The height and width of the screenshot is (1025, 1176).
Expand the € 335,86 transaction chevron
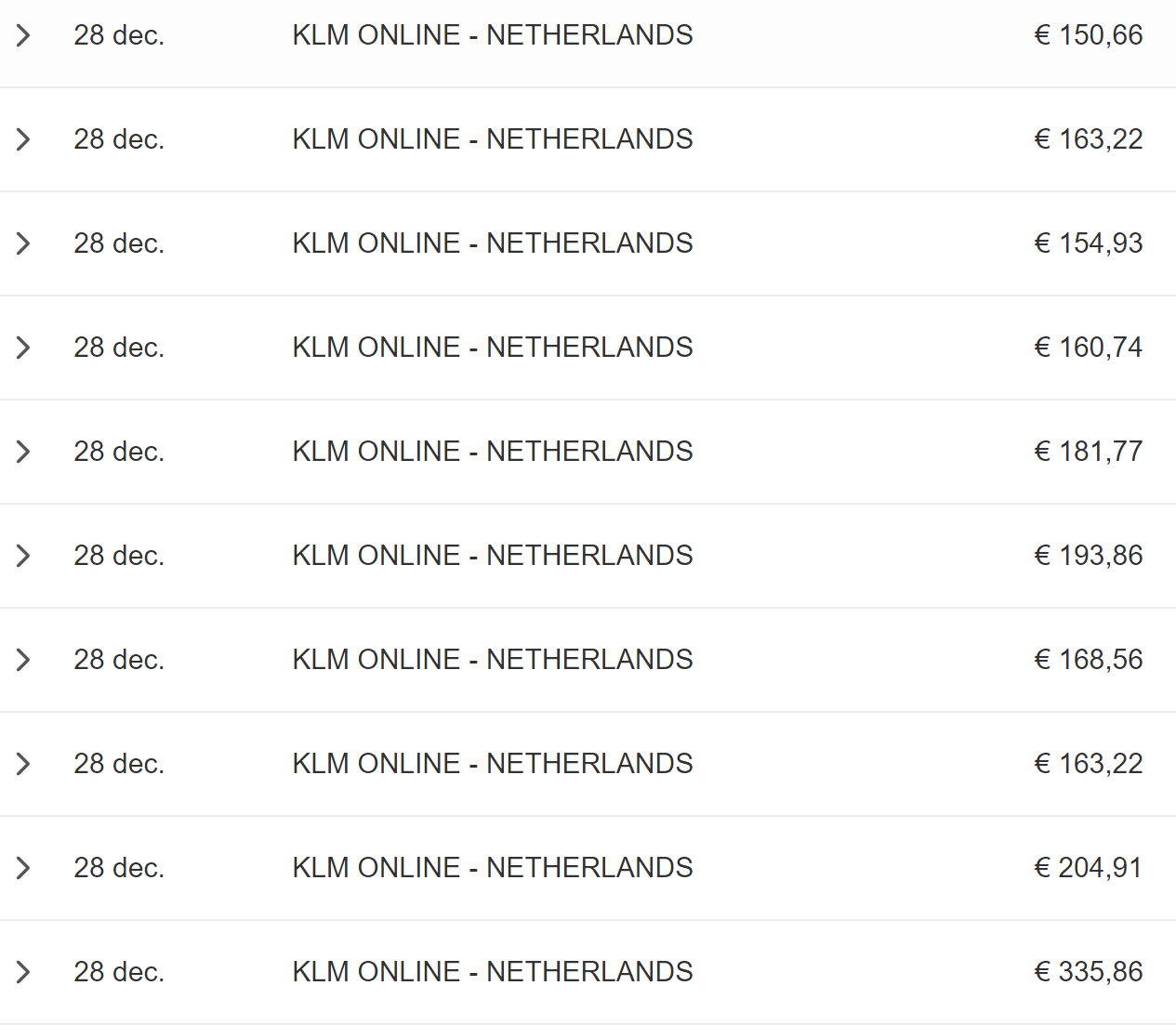click(x=24, y=972)
